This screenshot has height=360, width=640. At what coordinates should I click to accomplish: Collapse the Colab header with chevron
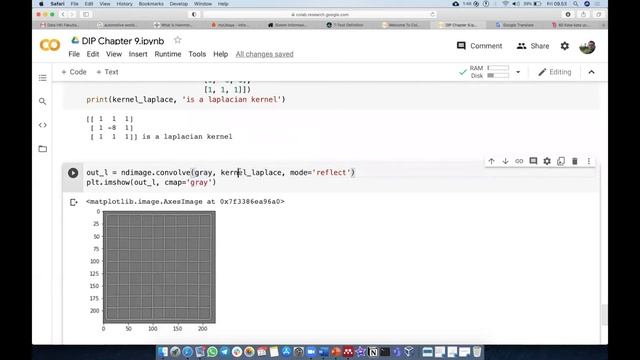tap(591, 72)
